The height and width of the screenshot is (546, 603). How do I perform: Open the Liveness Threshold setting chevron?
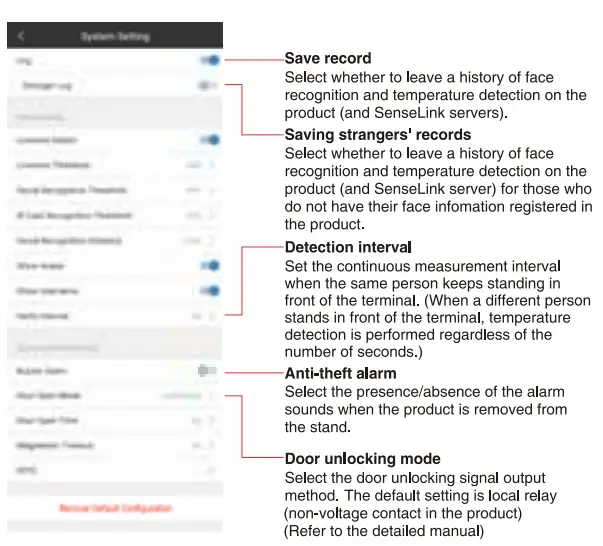click(212, 165)
